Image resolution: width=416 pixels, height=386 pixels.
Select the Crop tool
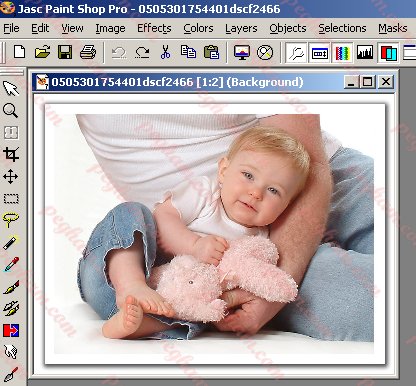(11, 154)
